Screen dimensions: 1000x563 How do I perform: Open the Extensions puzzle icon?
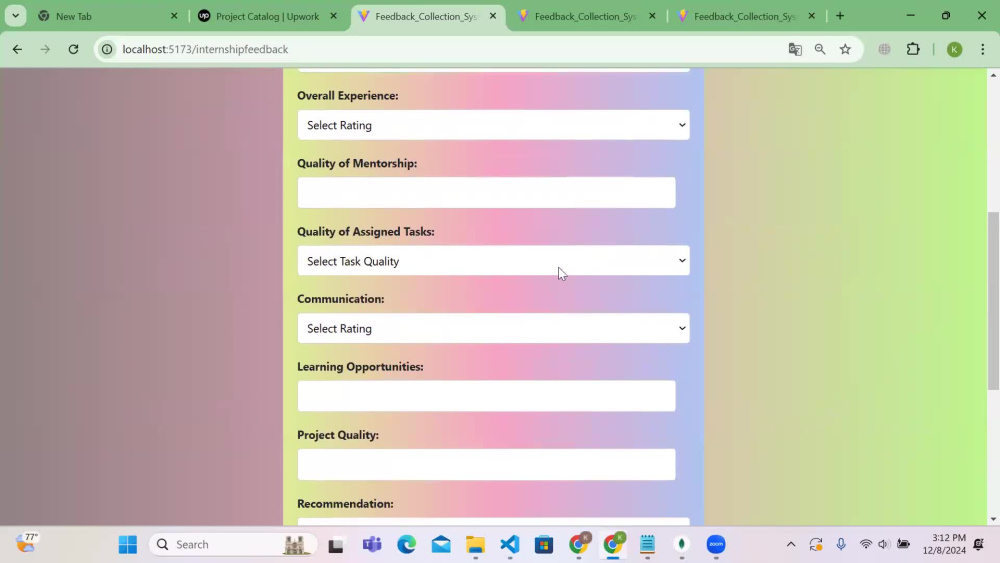(913, 49)
